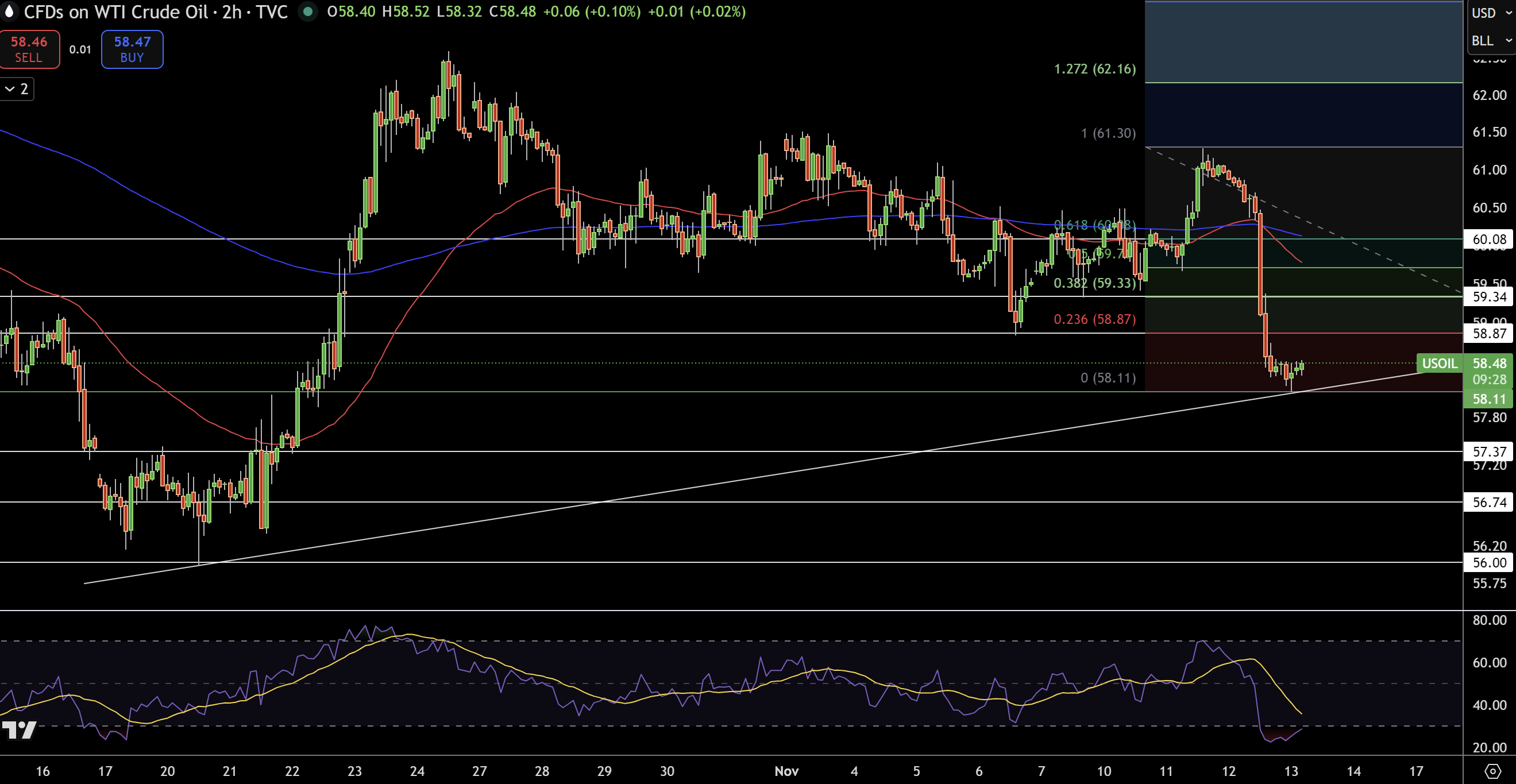Click the Nov label on the time axis
This screenshot has height=784, width=1516.
[786, 771]
